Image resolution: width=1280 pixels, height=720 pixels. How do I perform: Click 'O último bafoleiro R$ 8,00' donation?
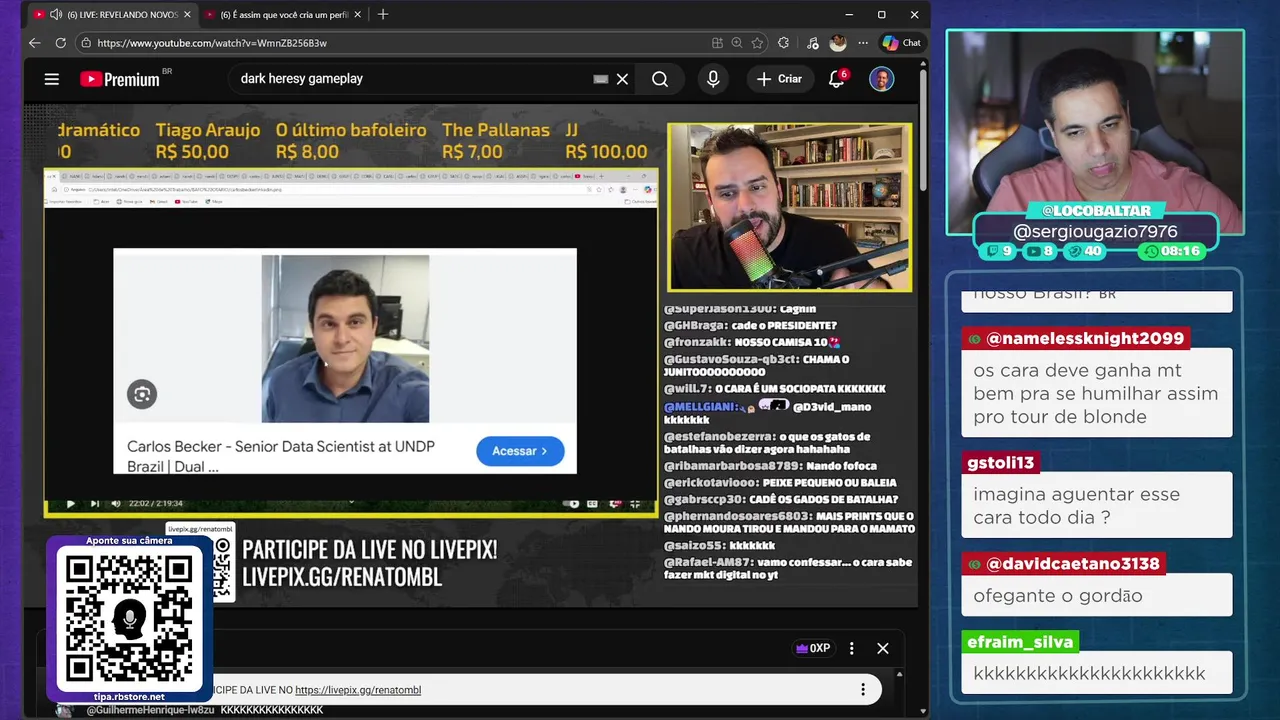(350, 141)
